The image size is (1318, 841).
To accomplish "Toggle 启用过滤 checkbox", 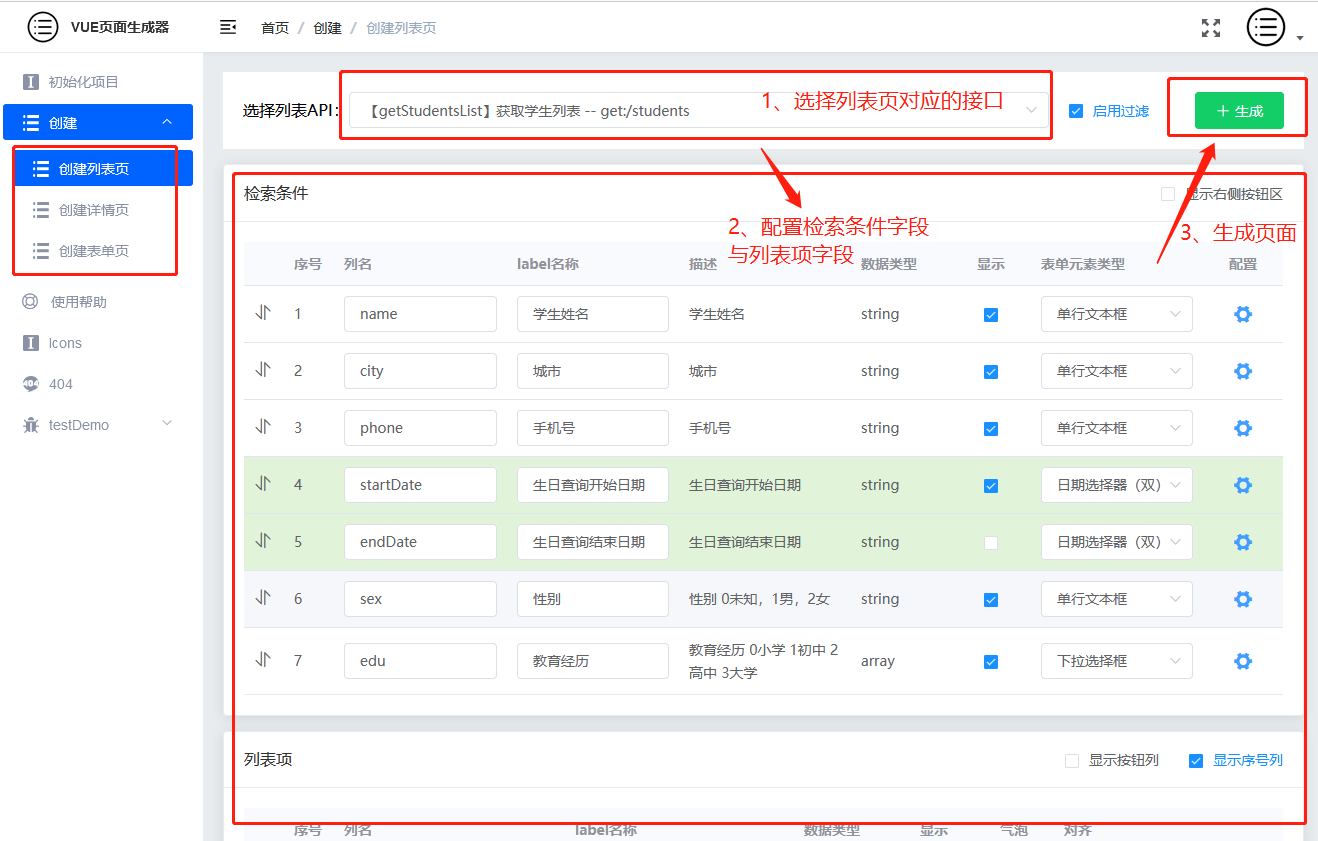I will [x=1076, y=111].
